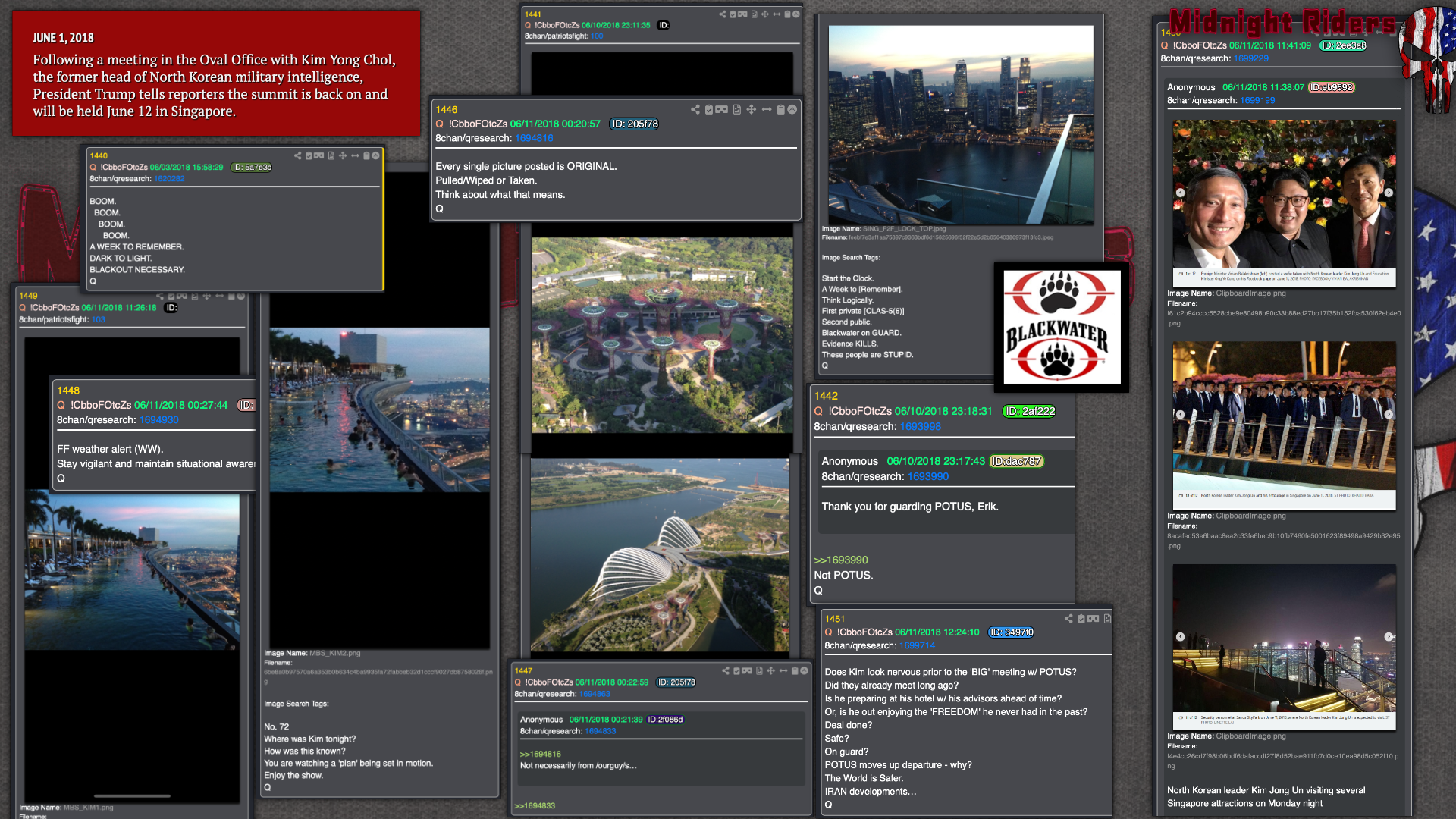Open the Gardens by the Bay aerial photo
This screenshot has width=1456, height=819.
[662, 335]
